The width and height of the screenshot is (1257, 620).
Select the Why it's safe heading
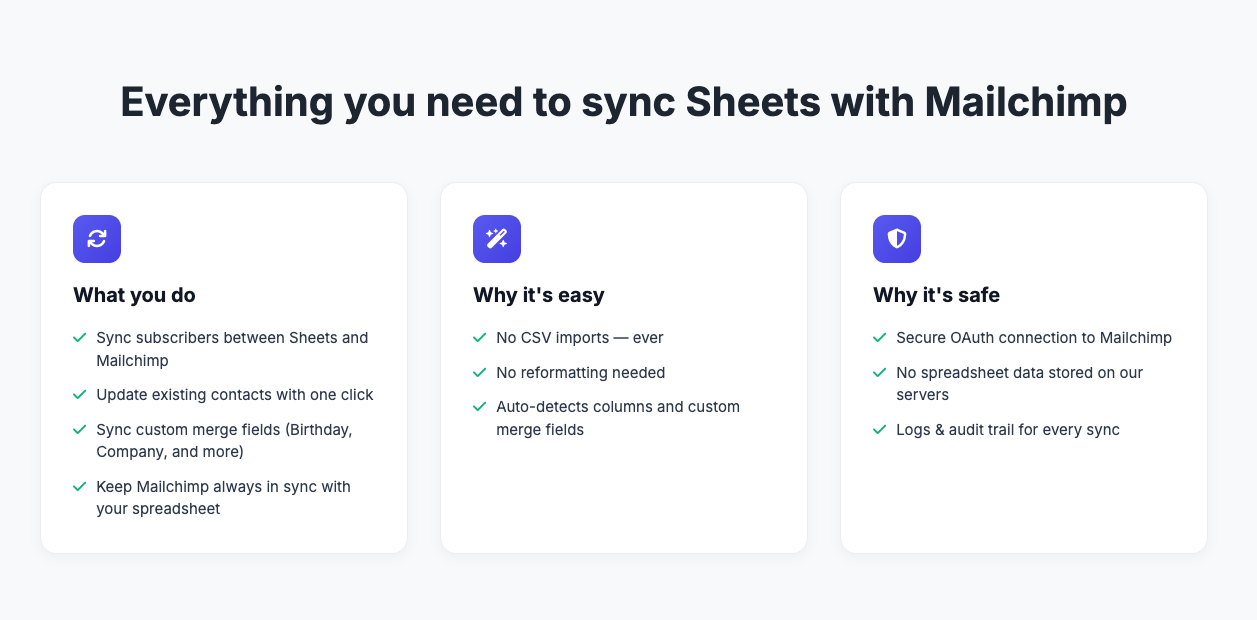(937, 295)
